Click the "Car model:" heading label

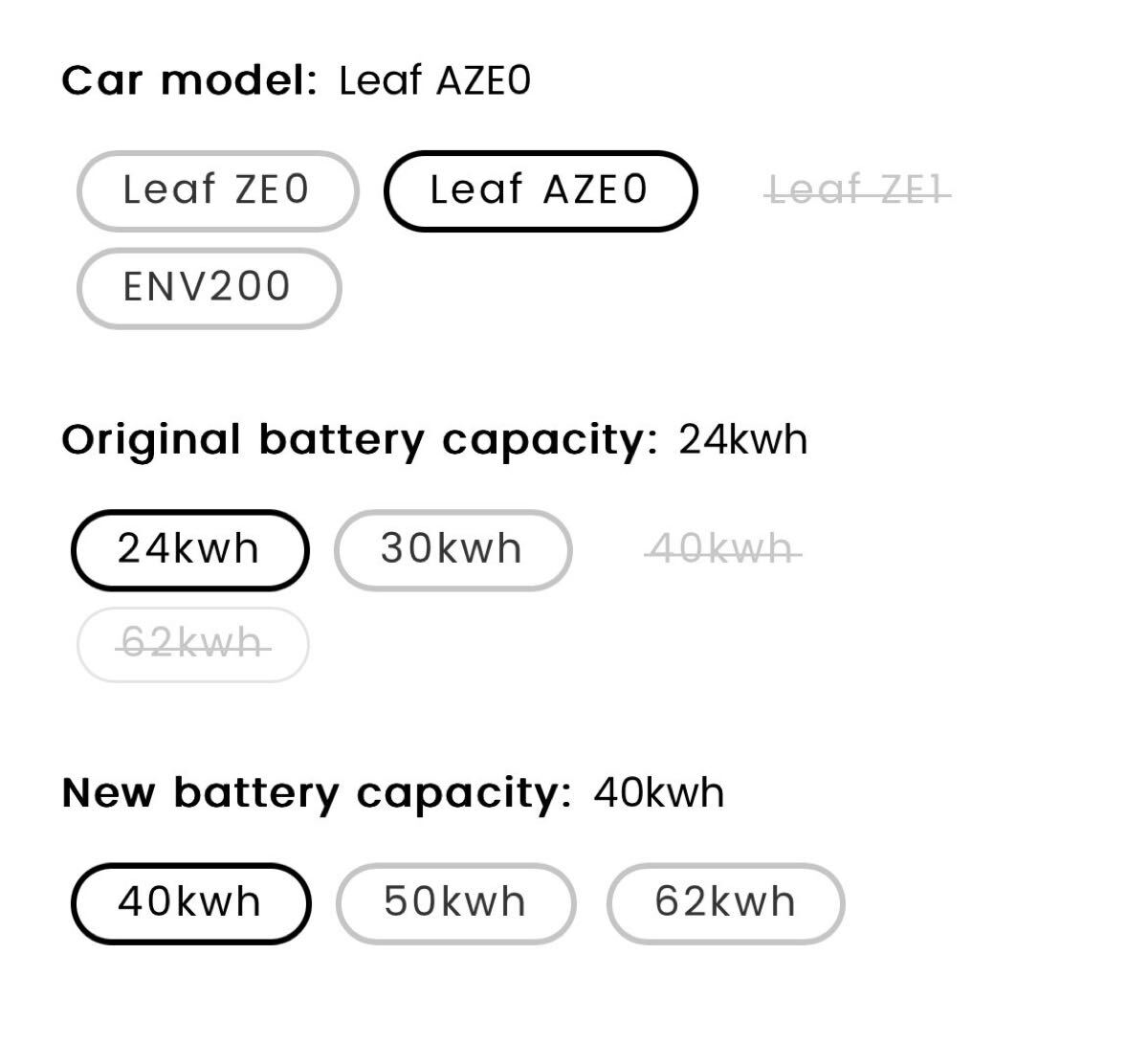point(188,80)
